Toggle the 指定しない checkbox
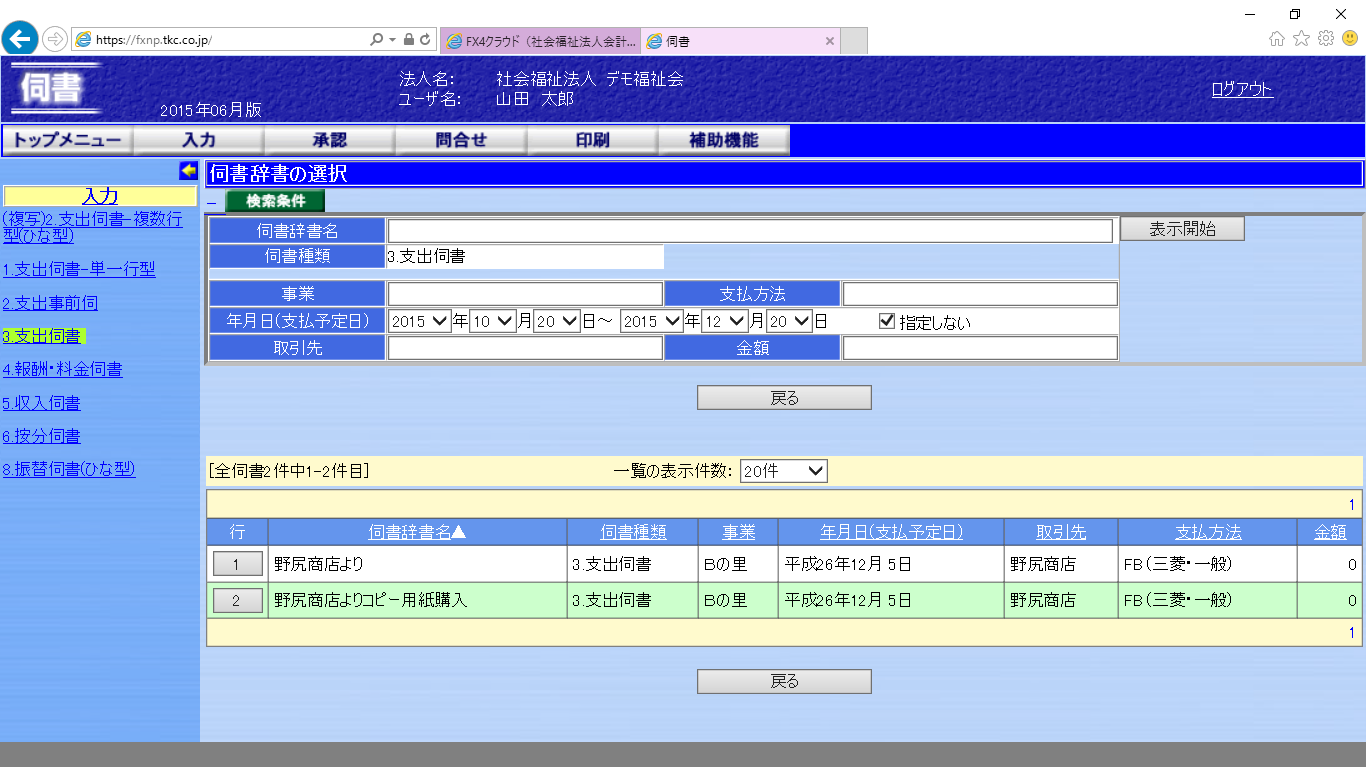This screenshot has height=768, width=1366. click(x=886, y=321)
